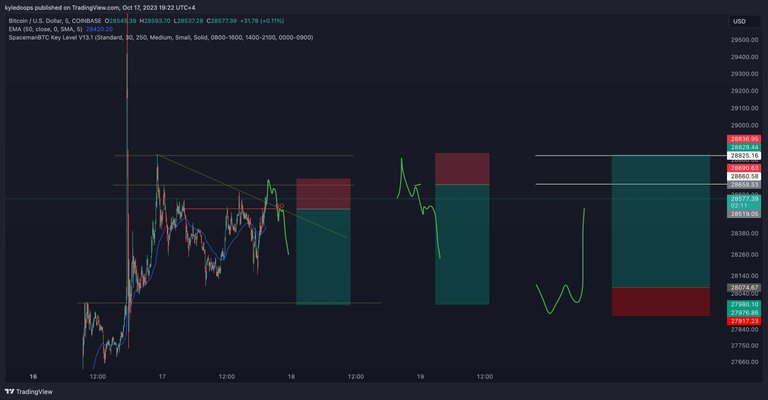Viewport: 768px width, 400px height.
Task: Click the 12:00 label between 16 and 17
Action: pyautogui.click(x=98, y=376)
